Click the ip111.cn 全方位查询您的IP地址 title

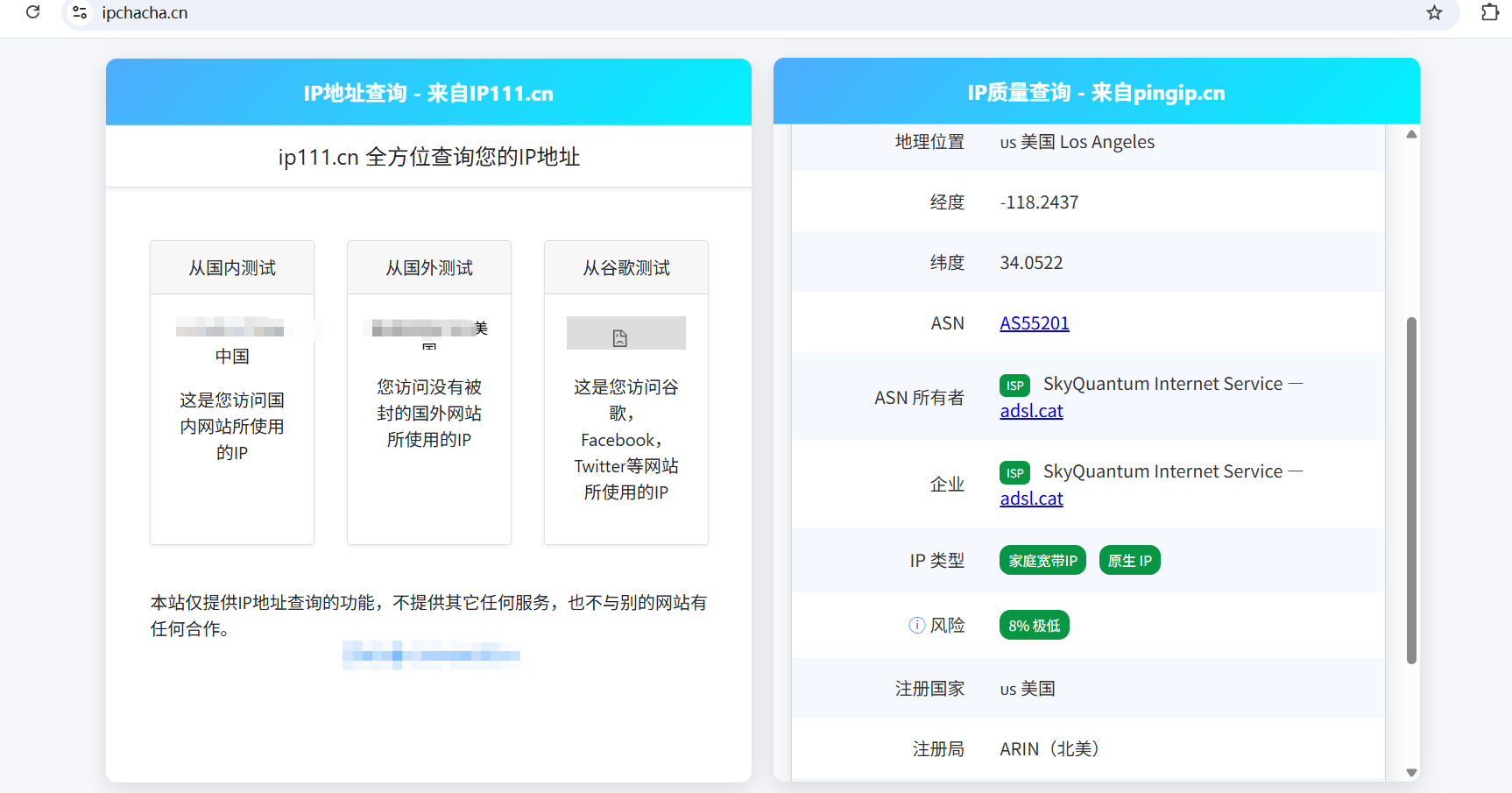click(428, 157)
